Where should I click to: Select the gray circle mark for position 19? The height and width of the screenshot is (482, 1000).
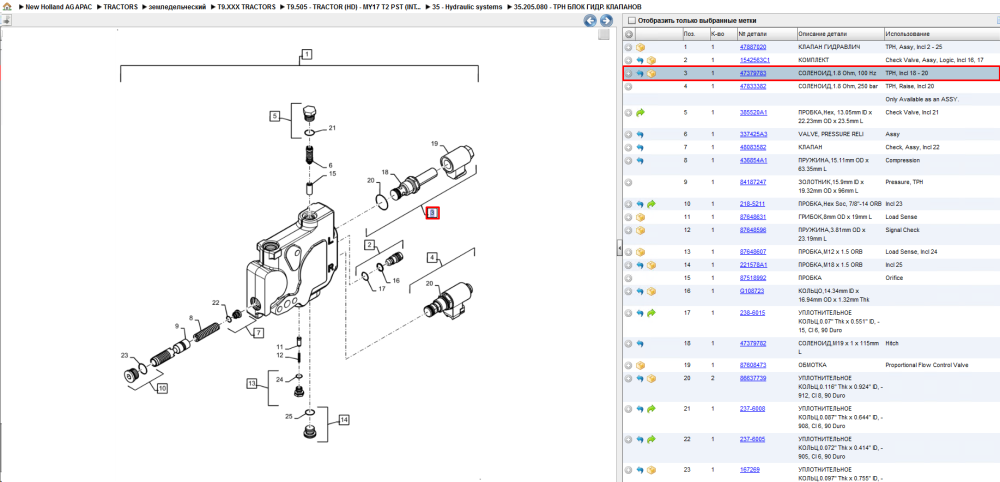[x=629, y=365]
